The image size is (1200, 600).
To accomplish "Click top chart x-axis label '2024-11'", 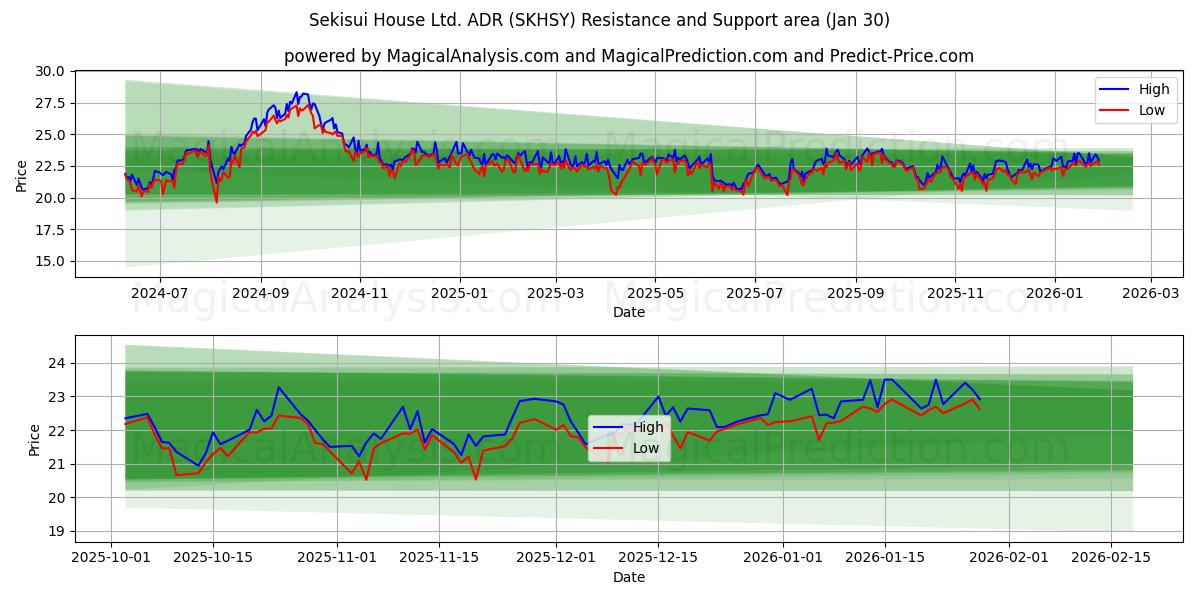I will click(x=359, y=295).
